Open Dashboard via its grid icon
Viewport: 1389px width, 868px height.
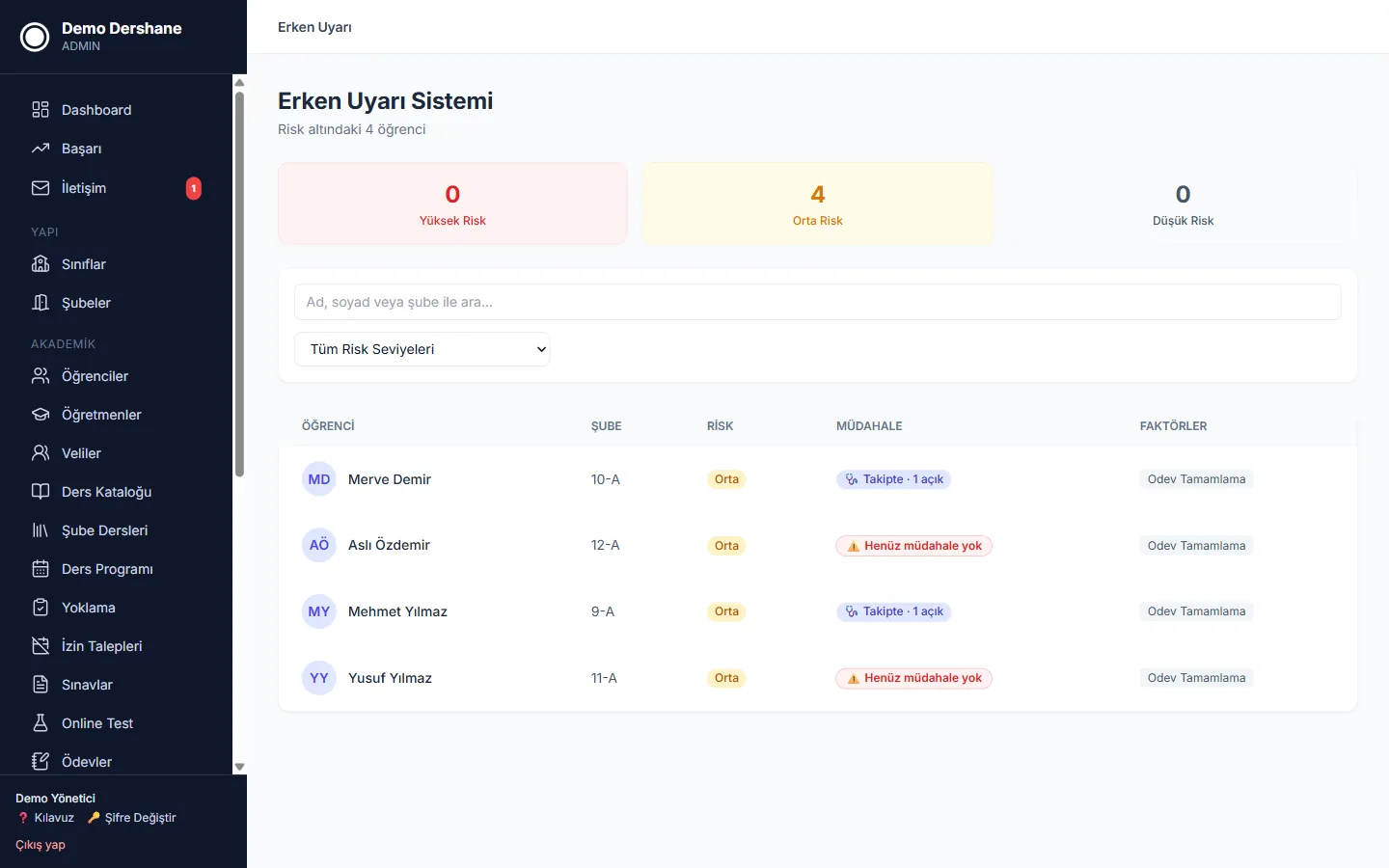[x=41, y=110]
